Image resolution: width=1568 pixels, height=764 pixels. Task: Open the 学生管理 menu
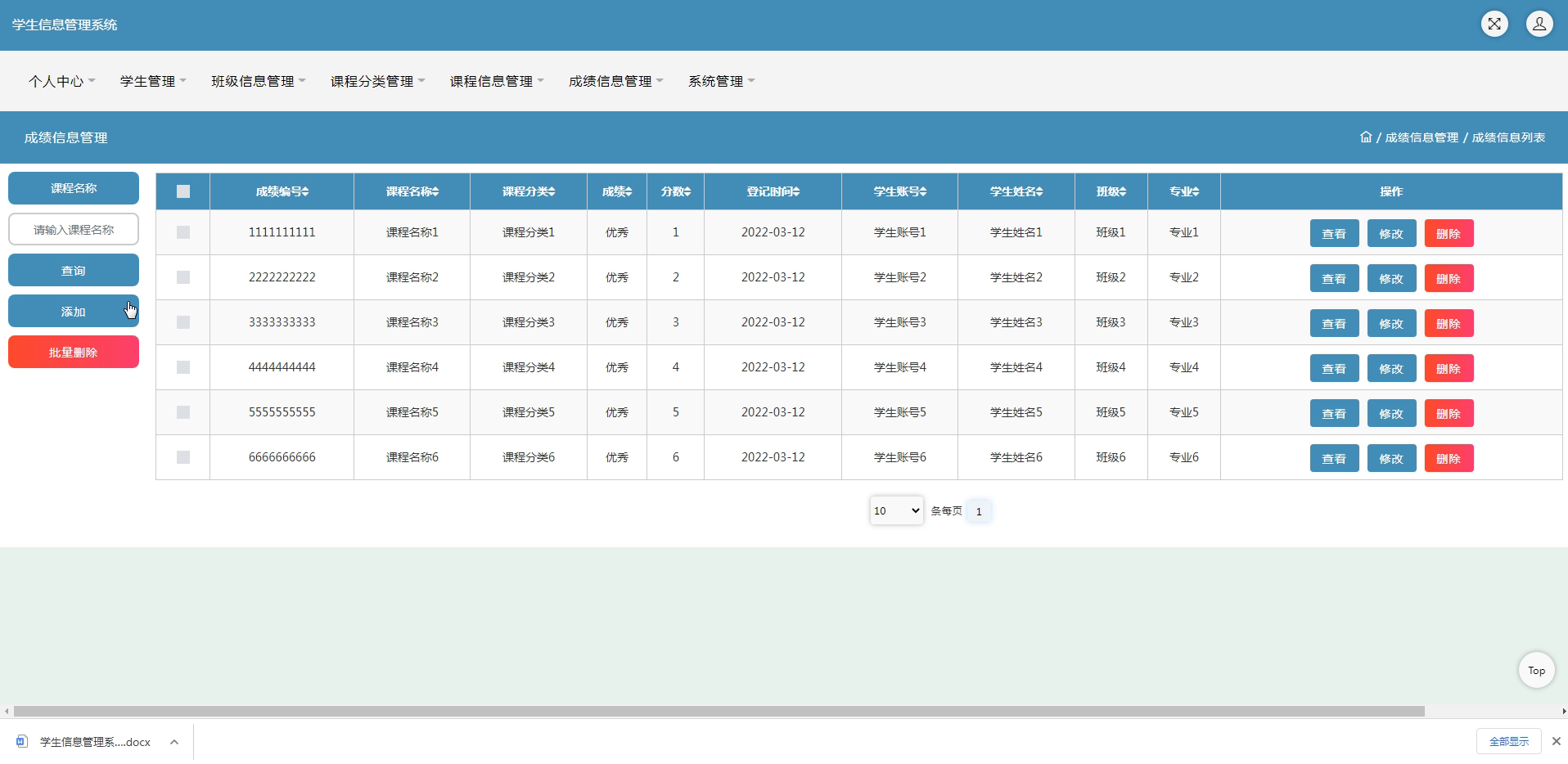click(153, 81)
